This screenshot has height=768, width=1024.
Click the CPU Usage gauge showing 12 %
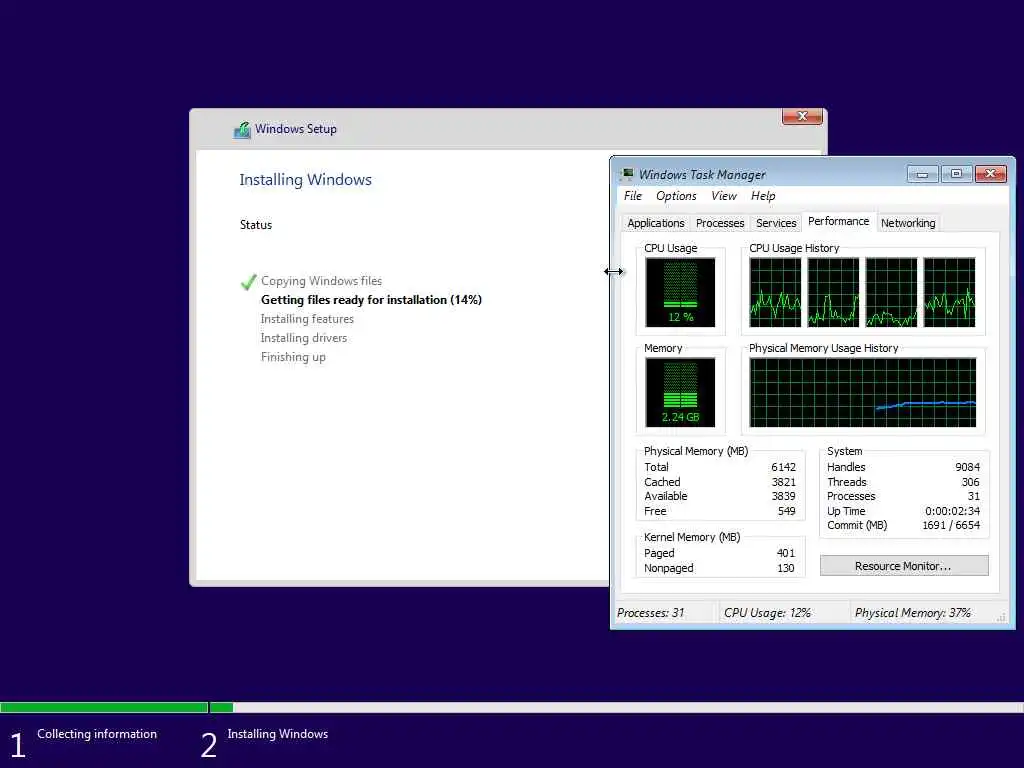(x=680, y=292)
